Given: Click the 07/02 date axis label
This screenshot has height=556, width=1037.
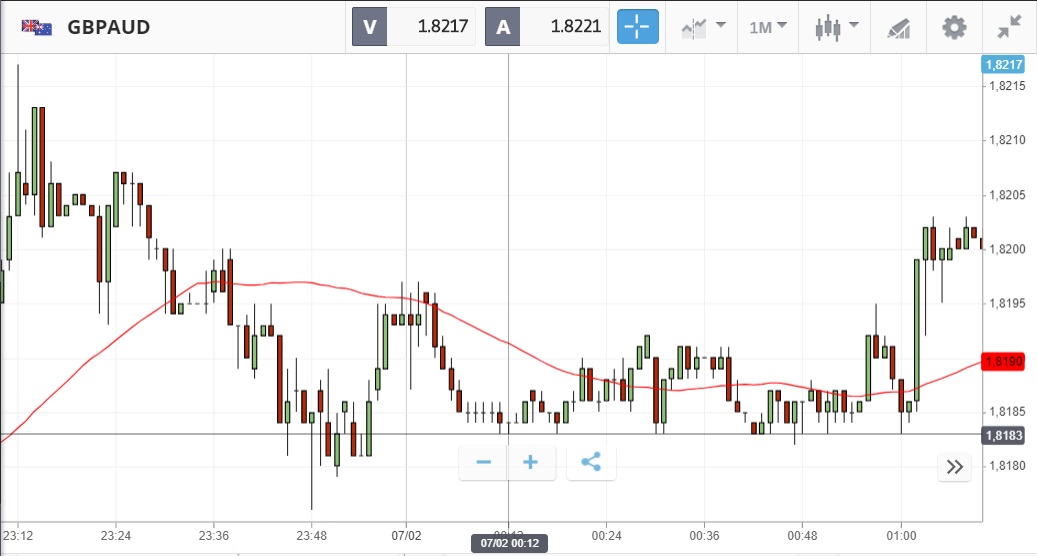Looking at the screenshot, I should click(x=406, y=536).
